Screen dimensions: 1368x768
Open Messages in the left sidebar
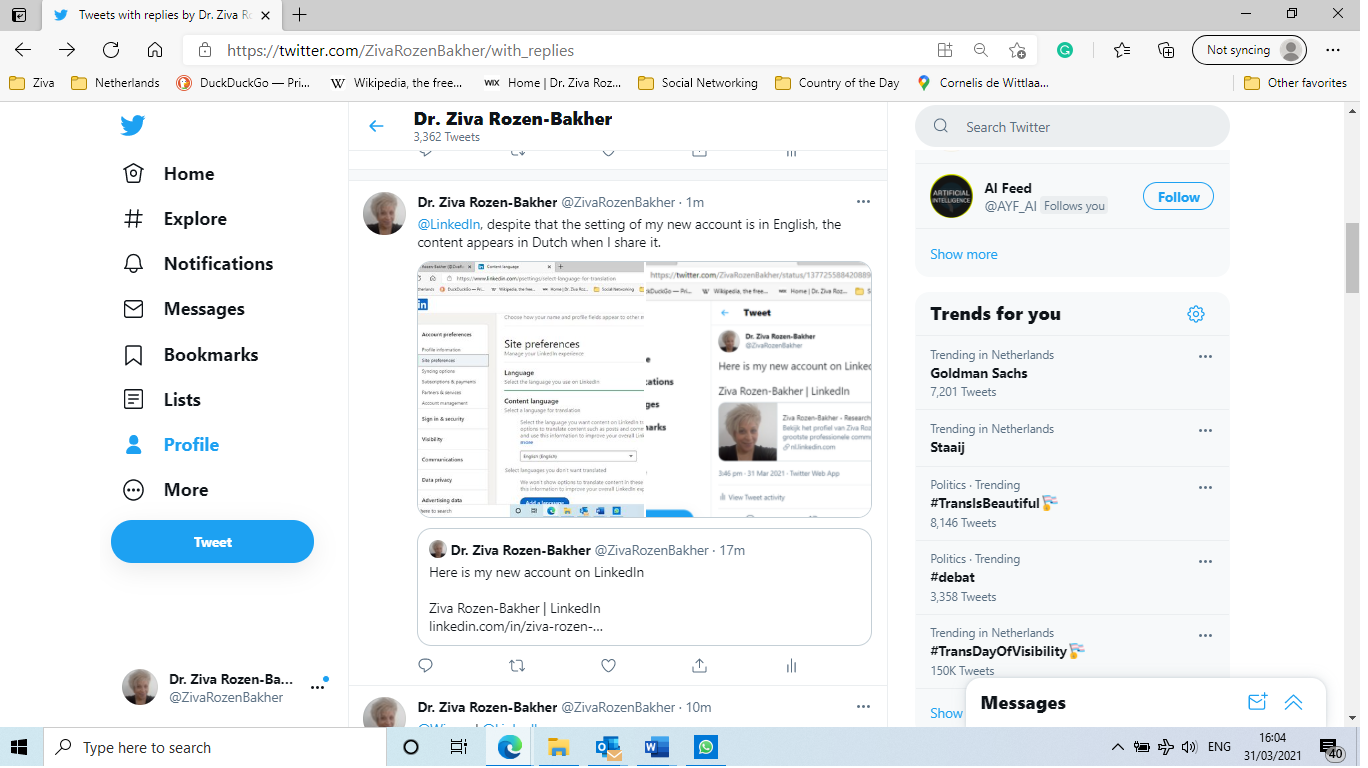point(183,309)
